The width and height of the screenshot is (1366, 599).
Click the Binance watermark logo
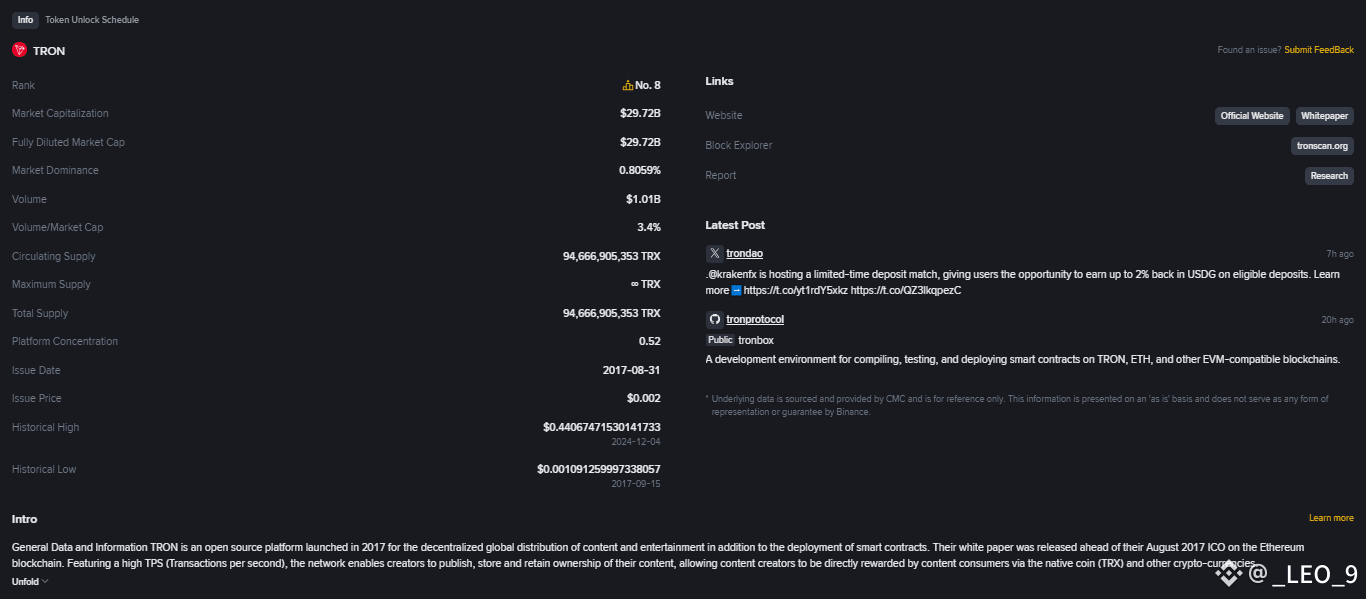click(1227, 574)
